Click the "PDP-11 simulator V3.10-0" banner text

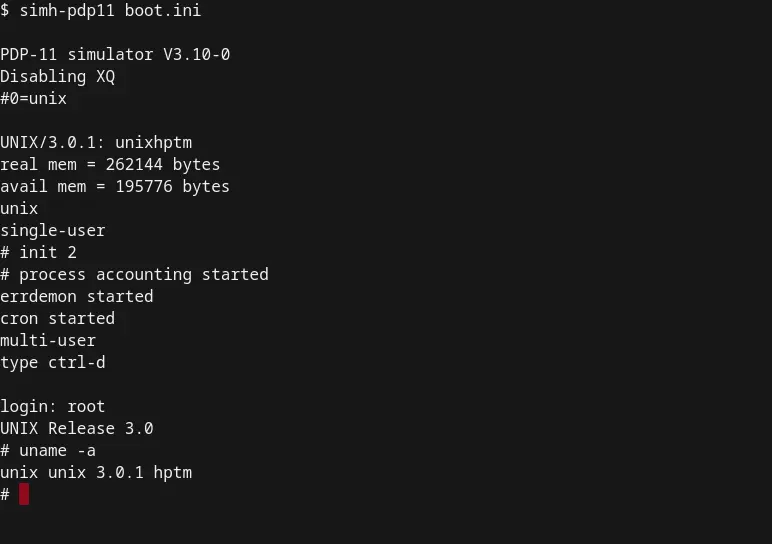pos(115,54)
